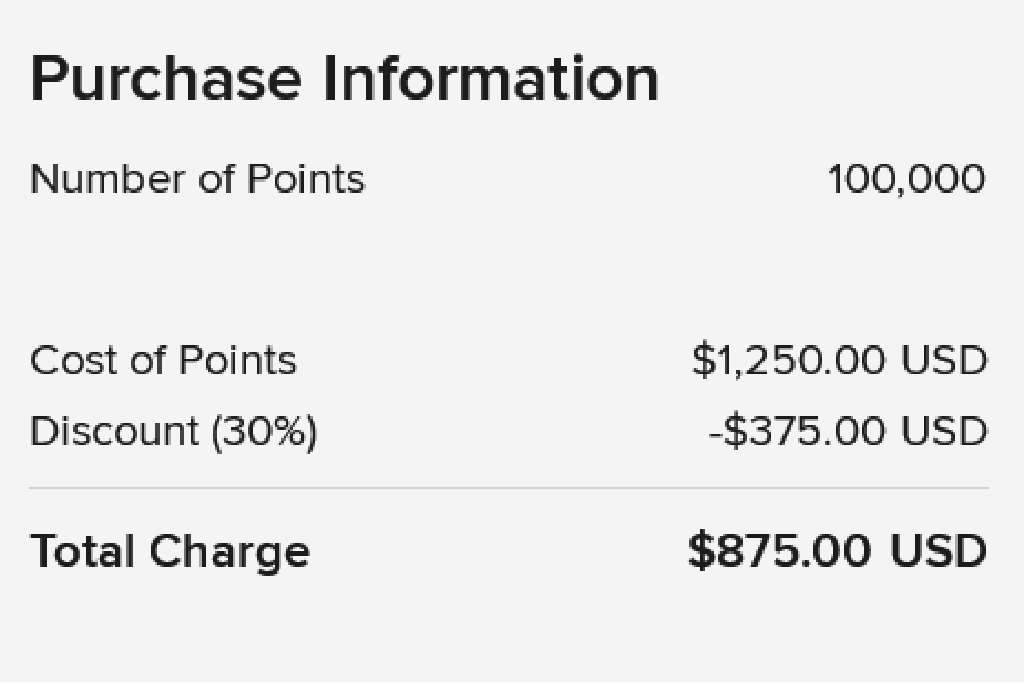Click the Purchase Information heading

344,80
